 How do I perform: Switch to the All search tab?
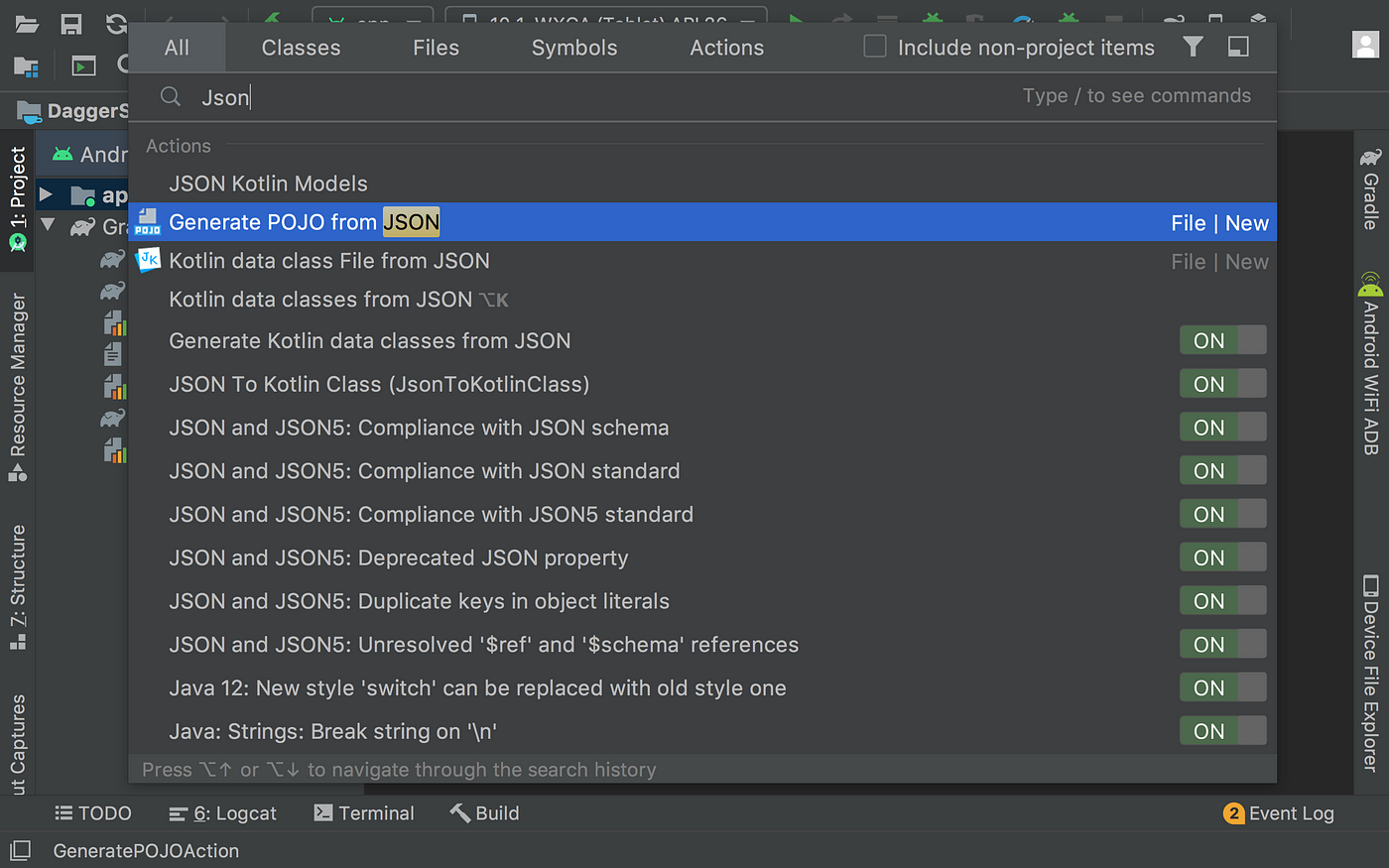click(177, 48)
